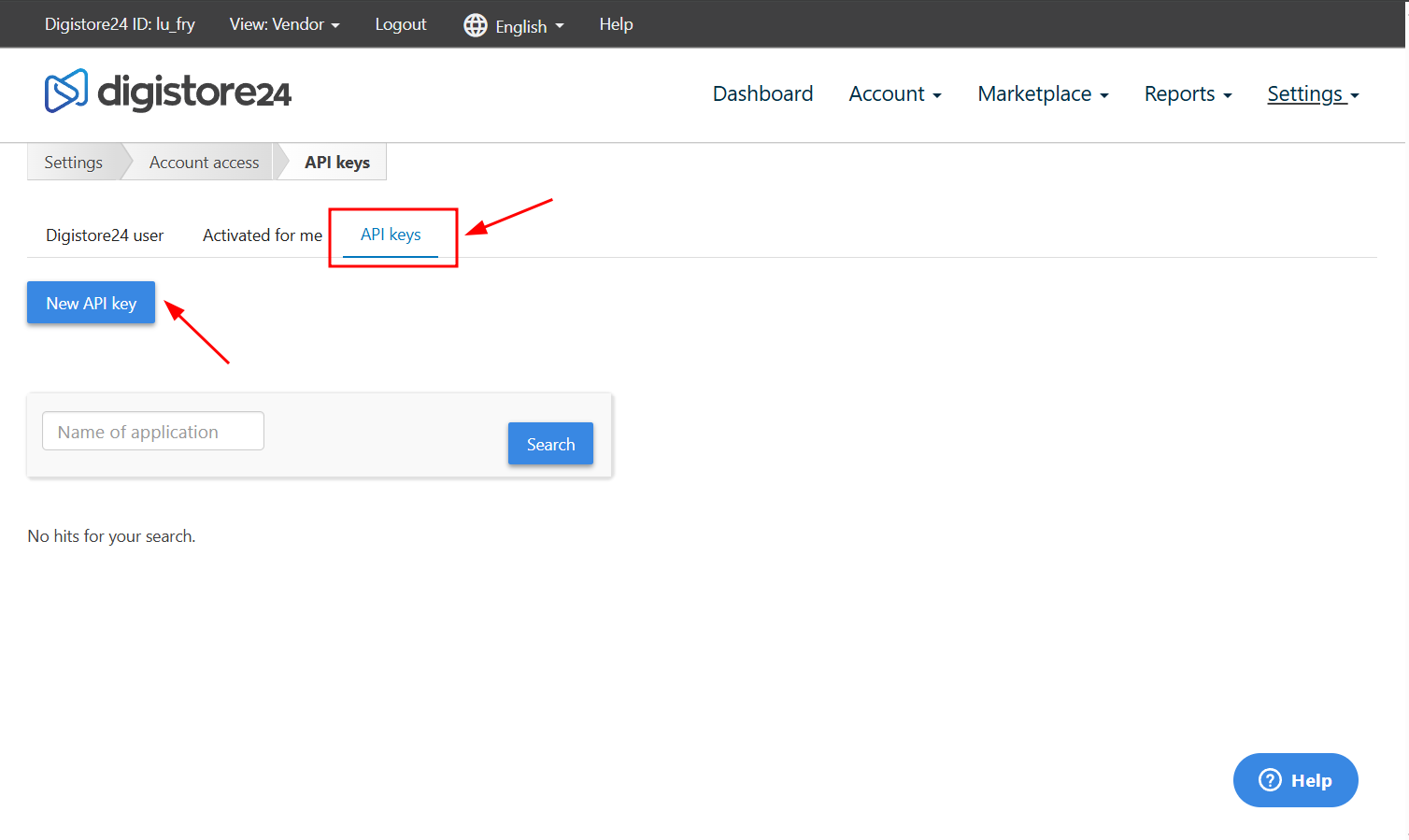This screenshot has height=840, width=1409.
Task: Switch to the Digistore24 user tab
Action: (105, 235)
